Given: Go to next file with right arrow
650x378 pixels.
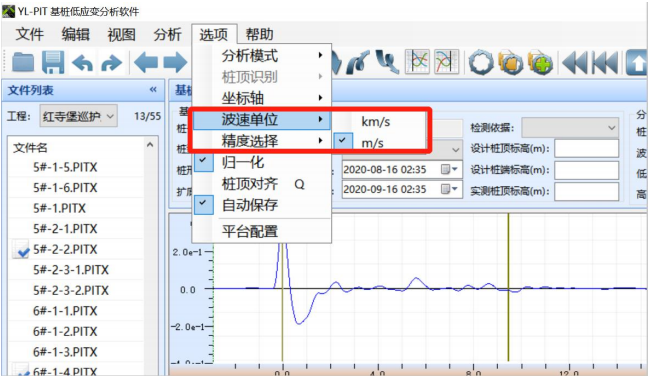Looking at the screenshot, I should pos(176,63).
